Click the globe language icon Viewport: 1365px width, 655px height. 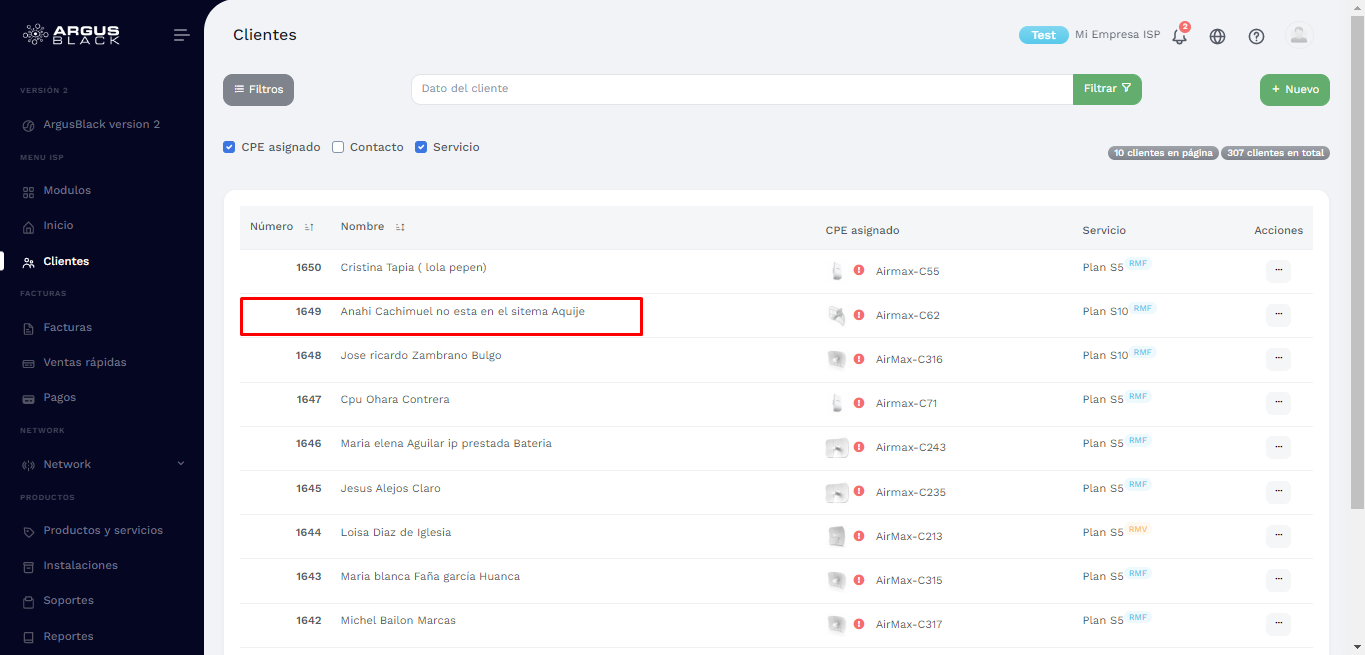[x=1217, y=36]
